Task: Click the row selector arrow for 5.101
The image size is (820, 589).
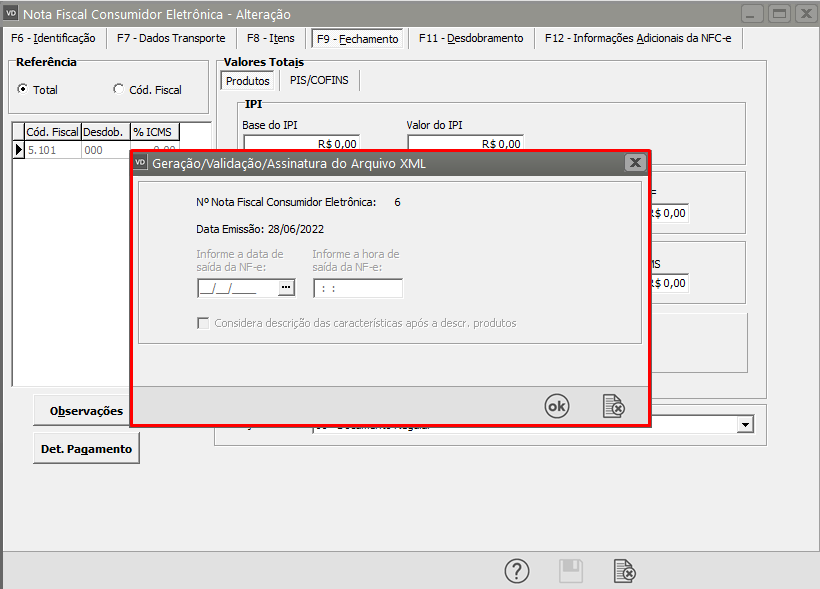Action: pos(18,150)
